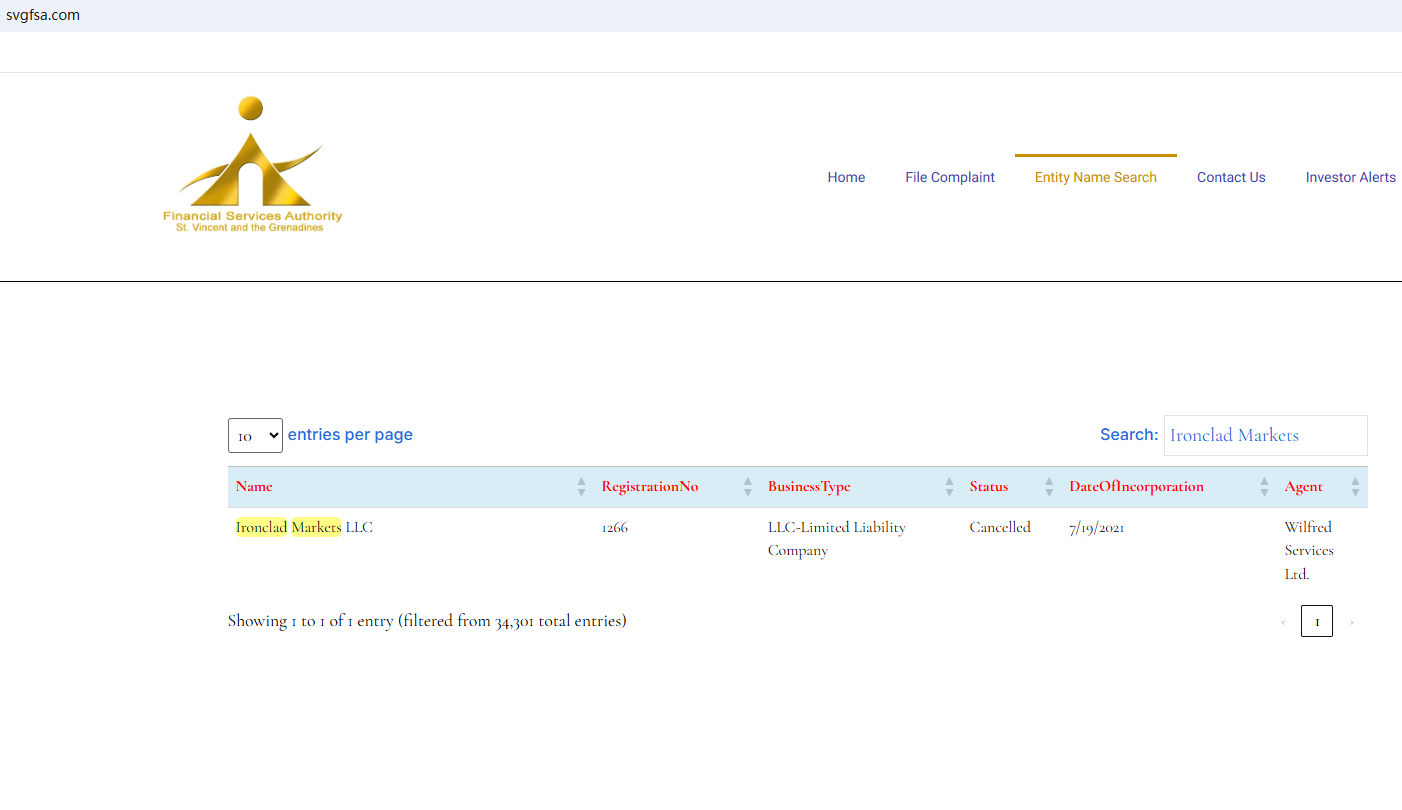Image resolution: width=1402 pixels, height=810 pixels.
Task: Click sort arrows in BusinessType column
Action: (949, 487)
